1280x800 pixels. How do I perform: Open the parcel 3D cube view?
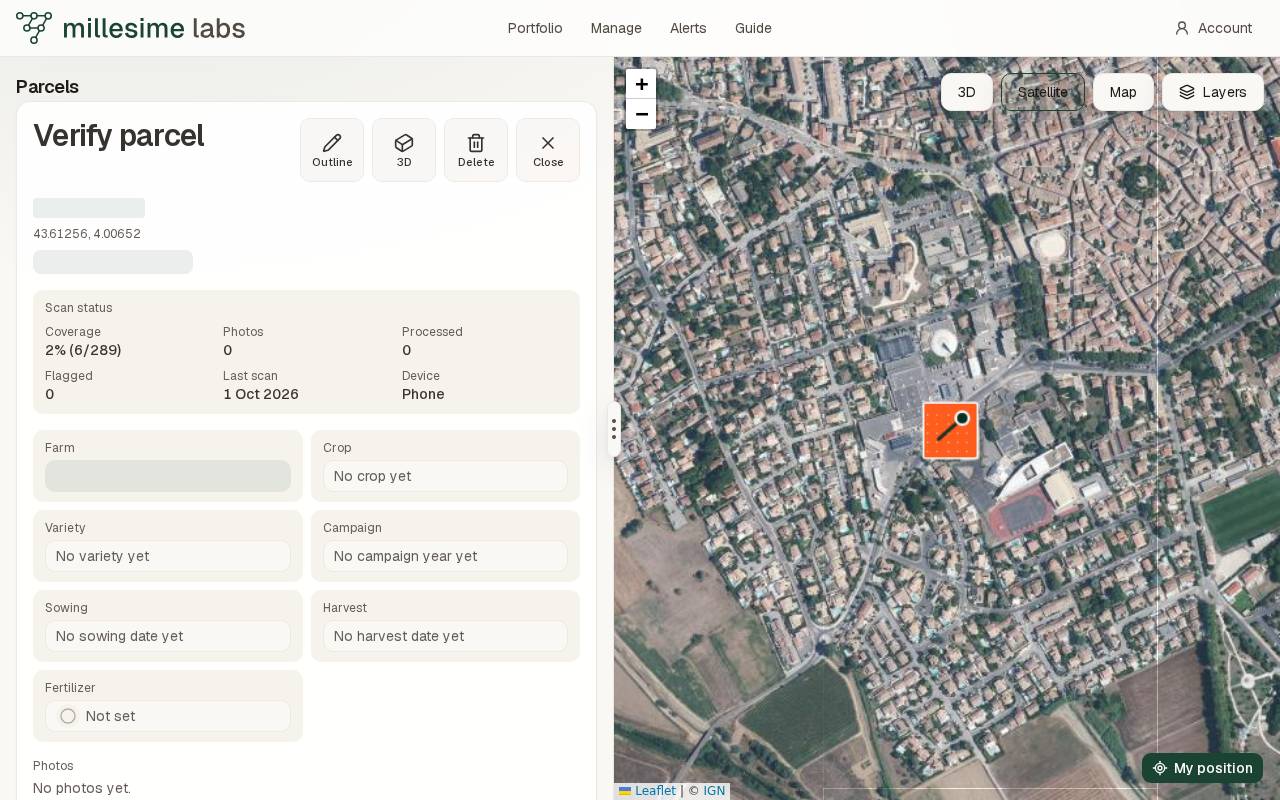404,150
